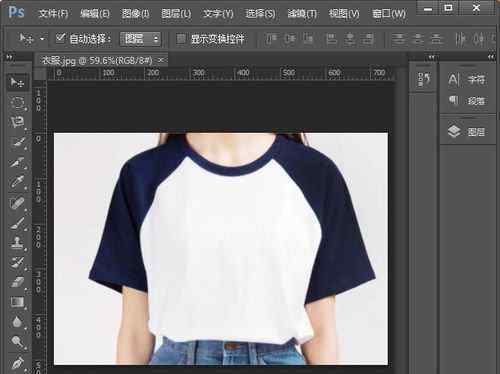Image resolution: width=500 pixels, height=374 pixels.
Task: Click the Align Bottom Edges icon
Action: [x=308, y=39]
